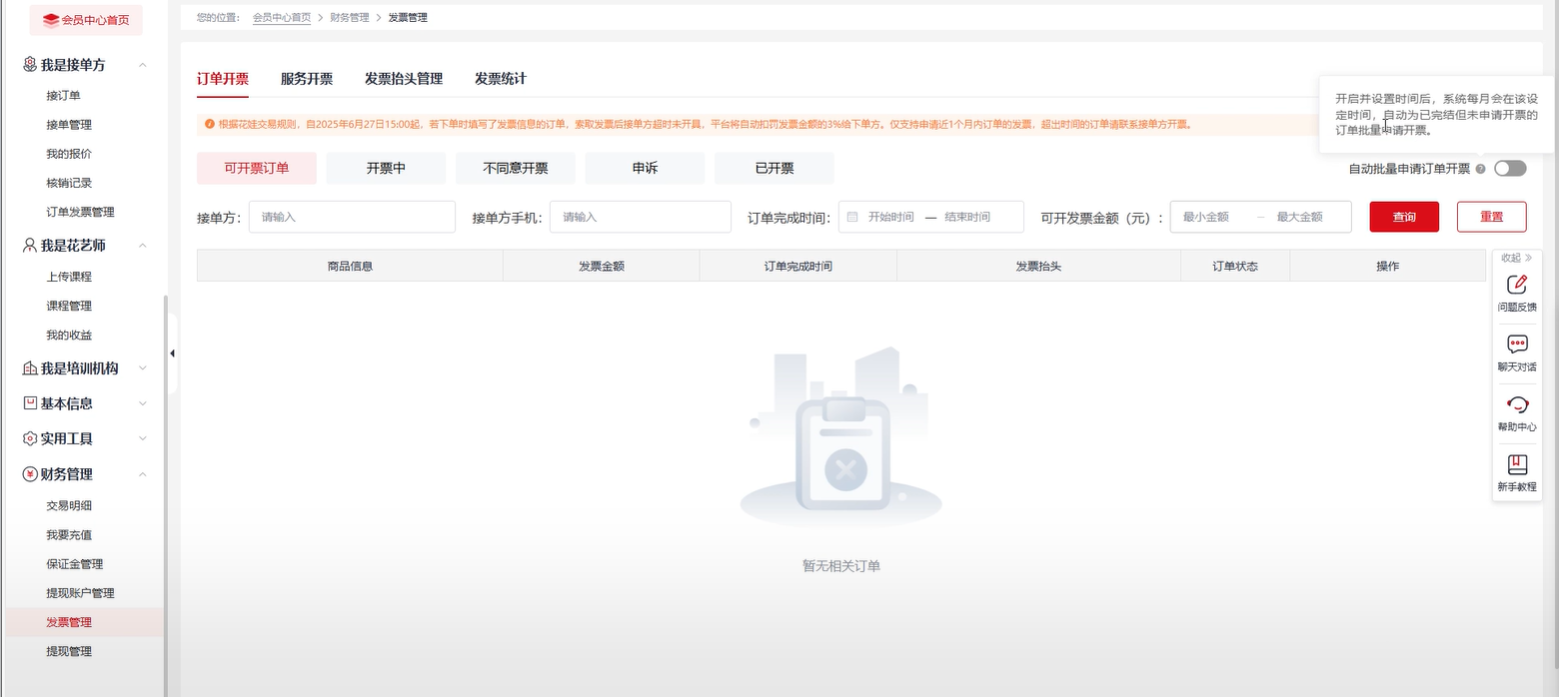
Task: Click the sidebar collapse arrow handle
Action: tap(172, 353)
